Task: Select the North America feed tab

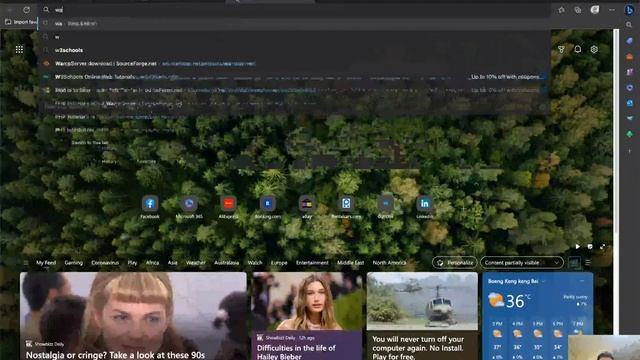Action: [389, 263]
